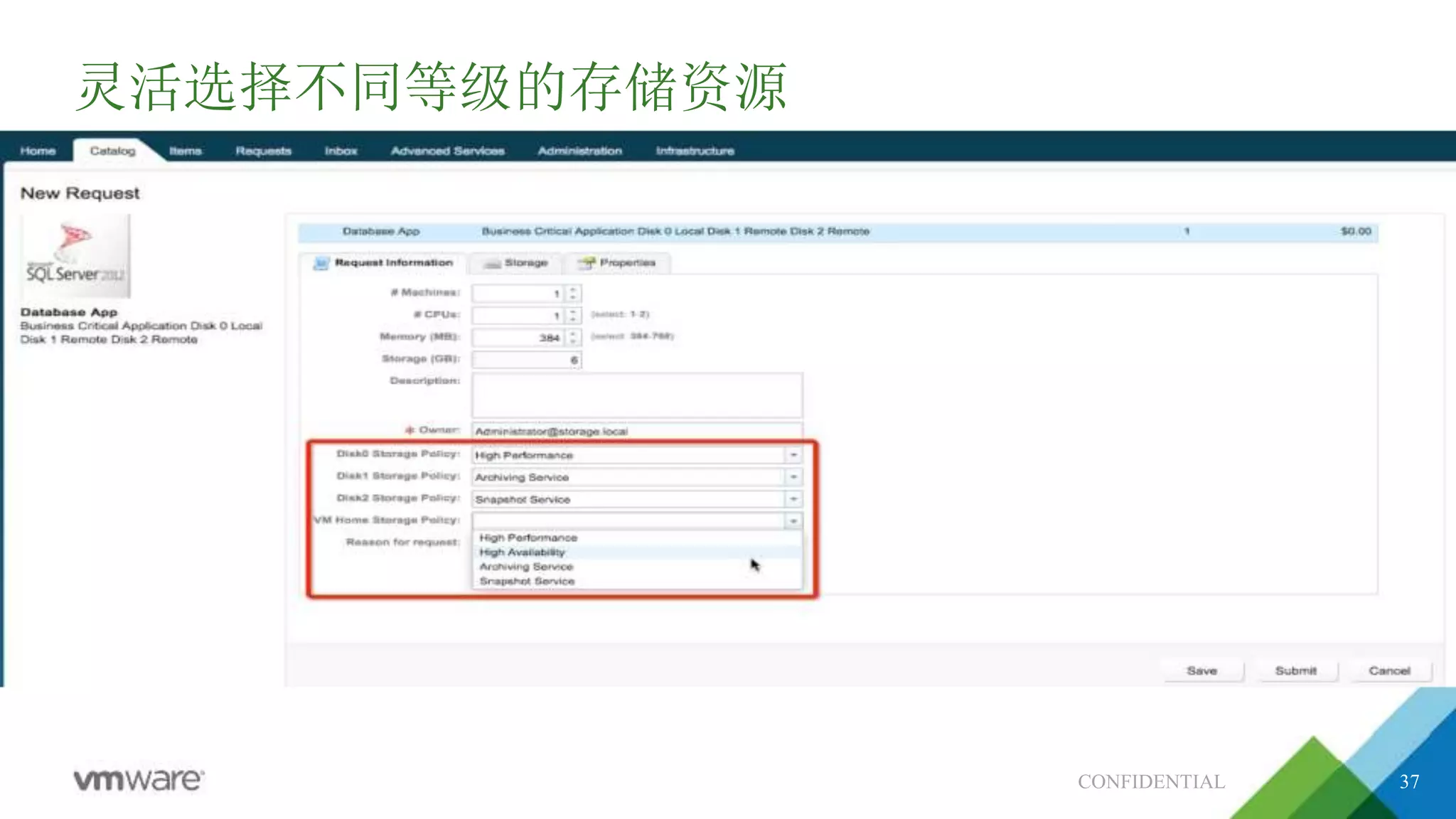This screenshot has width=1456, height=819.
Task: Collapse the VM Home Storage Policy dropdown arrow
Action: pos(793,521)
